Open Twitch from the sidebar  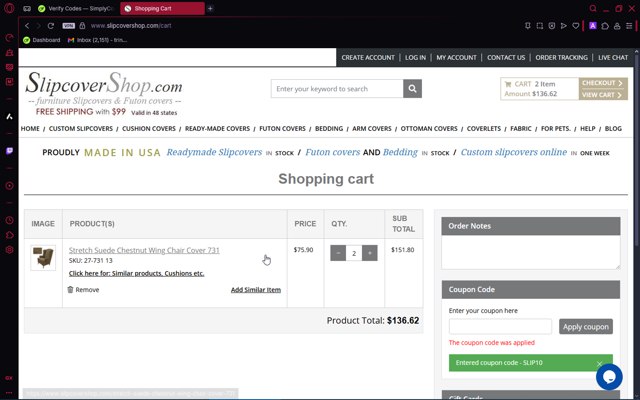tap(9, 151)
